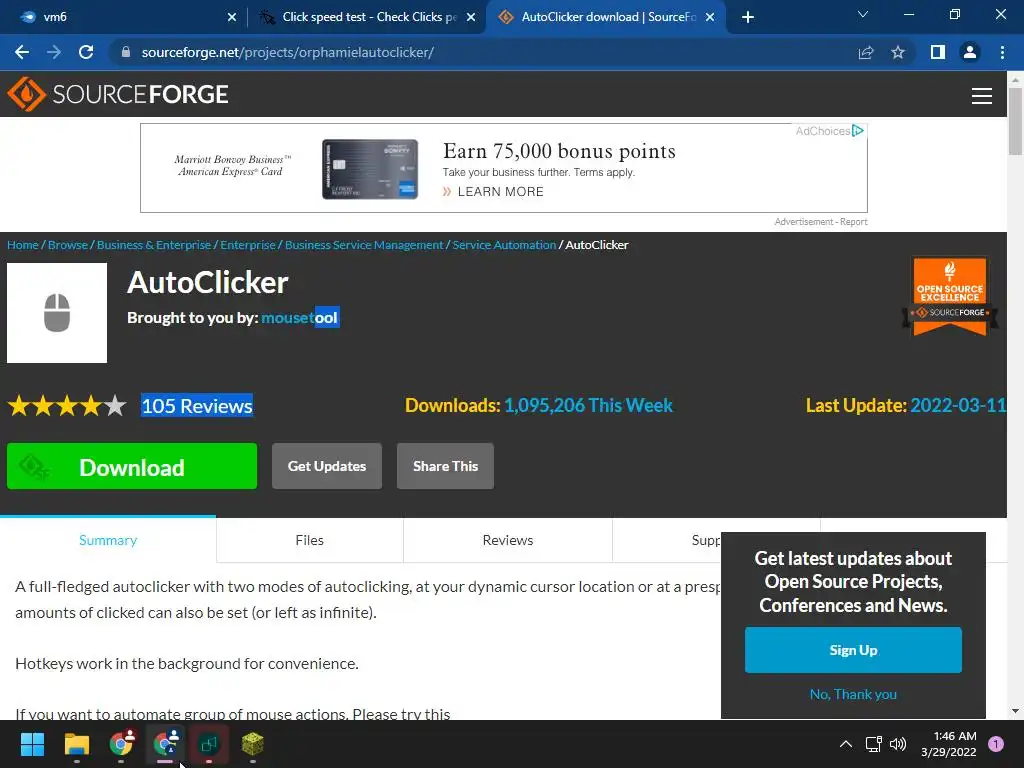Click the SourceForge logo
Viewport: 1024px width, 768px height.
tap(118, 94)
